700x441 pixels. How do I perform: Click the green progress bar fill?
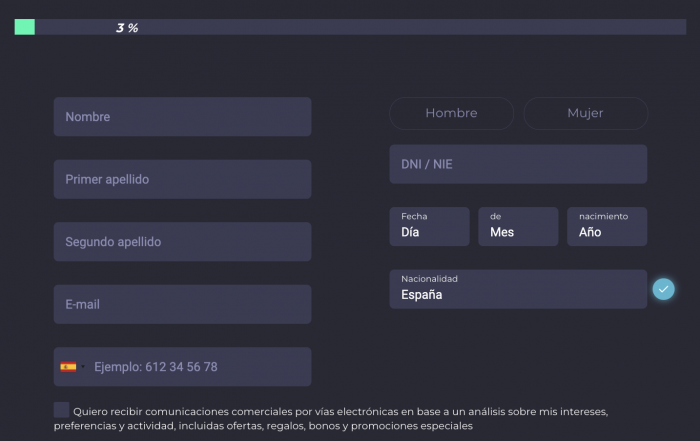(x=25, y=27)
